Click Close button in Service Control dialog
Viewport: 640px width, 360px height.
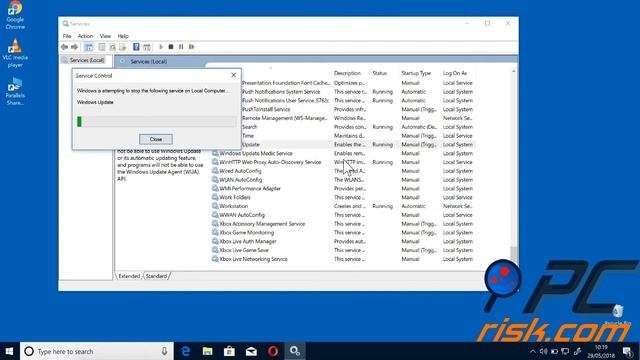click(x=156, y=139)
